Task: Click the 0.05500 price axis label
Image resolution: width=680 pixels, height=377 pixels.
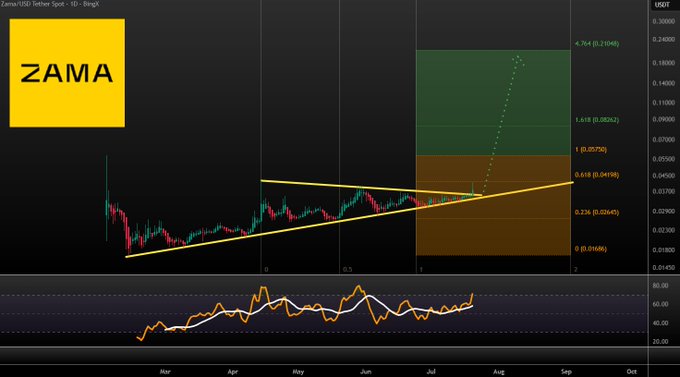Action: click(x=664, y=159)
